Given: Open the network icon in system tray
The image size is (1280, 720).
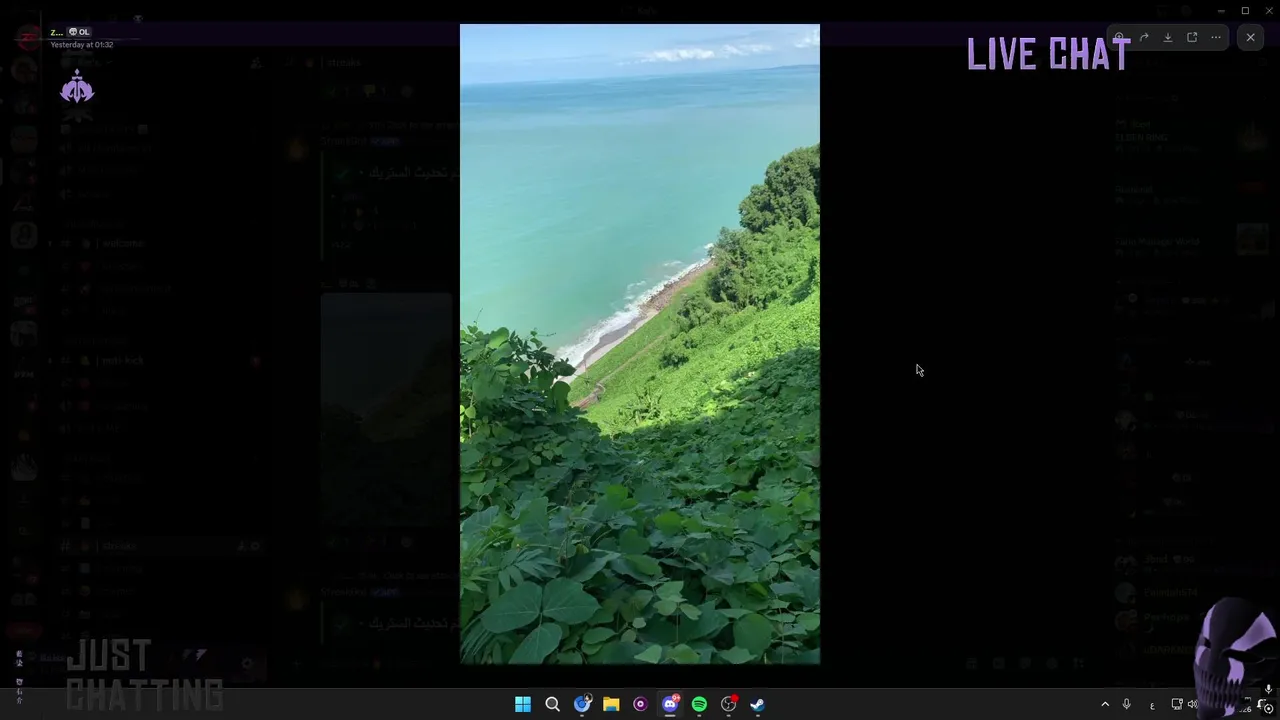Looking at the screenshot, I should coord(1177,704).
